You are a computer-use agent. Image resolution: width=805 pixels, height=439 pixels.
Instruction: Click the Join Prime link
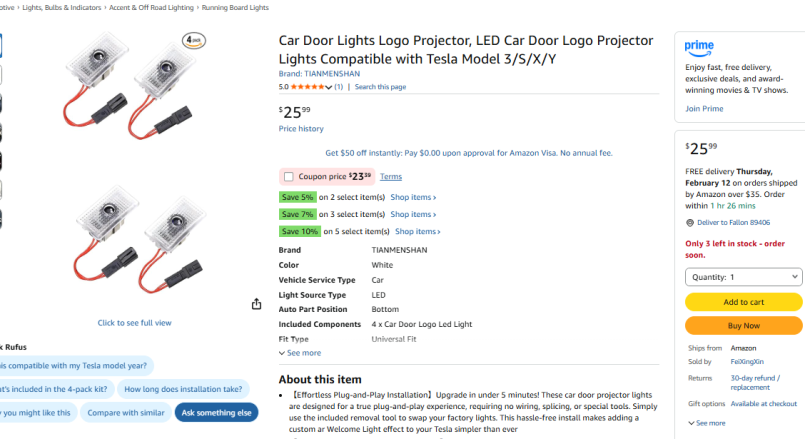pos(704,108)
